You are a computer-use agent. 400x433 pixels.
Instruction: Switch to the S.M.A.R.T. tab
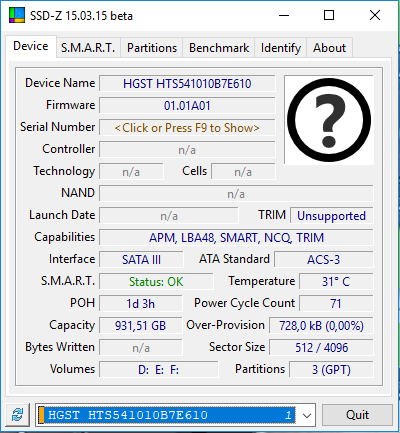click(88, 48)
